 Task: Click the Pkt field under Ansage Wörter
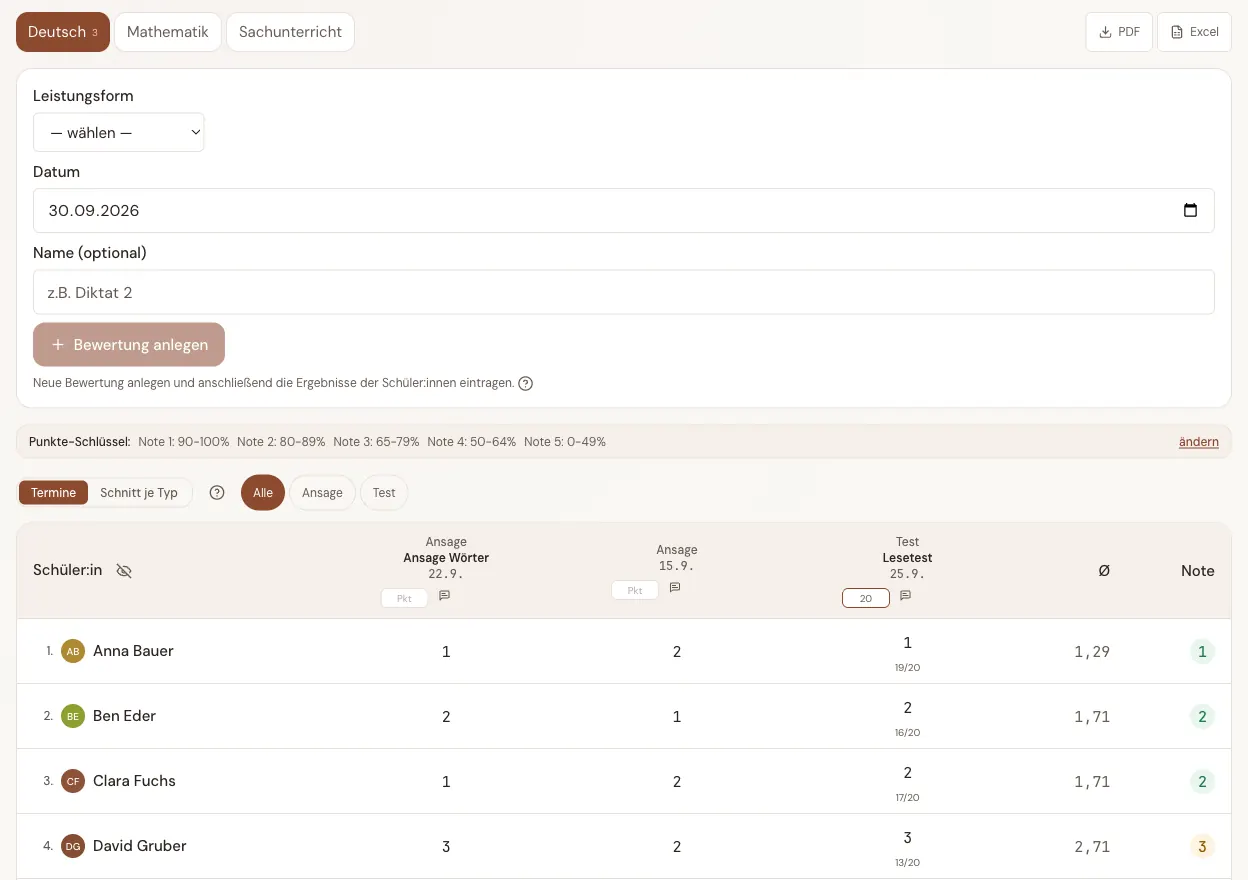tap(404, 598)
